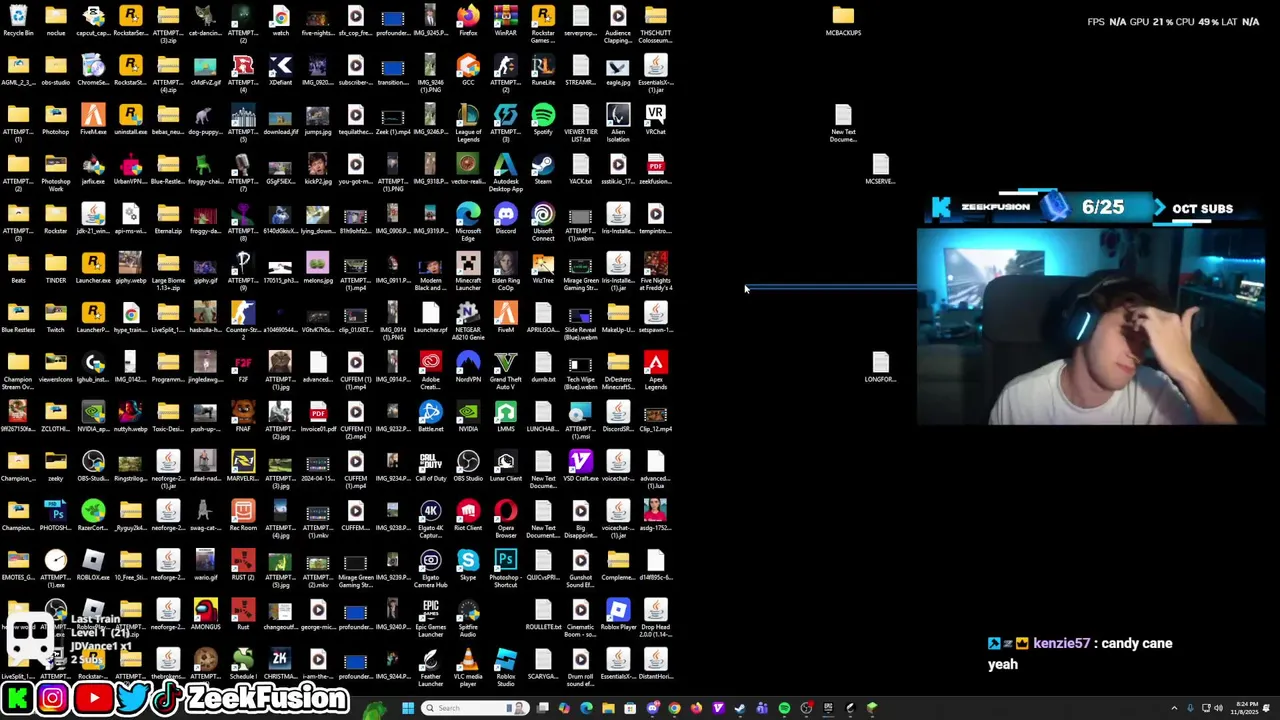Open File Explorer from the taskbar
This screenshot has height=720, width=1280.
click(x=608, y=708)
